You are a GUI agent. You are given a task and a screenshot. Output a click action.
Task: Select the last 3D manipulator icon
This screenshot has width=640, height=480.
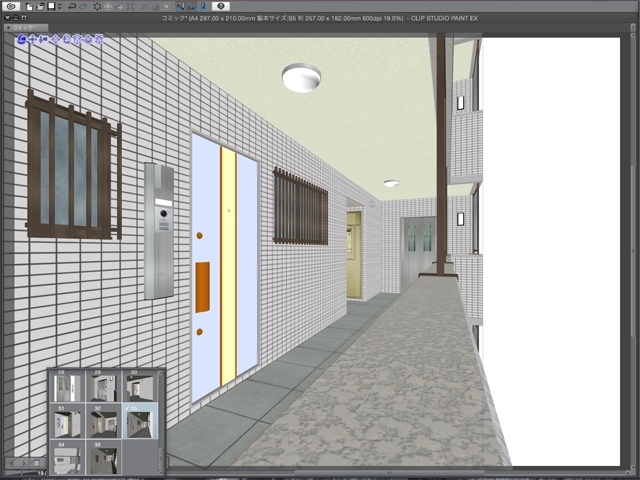[x=98, y=39]
